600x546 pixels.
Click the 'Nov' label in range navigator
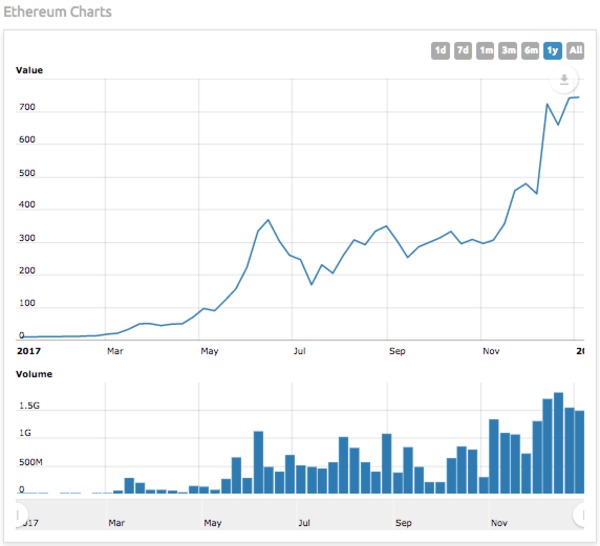pos(499,523)
